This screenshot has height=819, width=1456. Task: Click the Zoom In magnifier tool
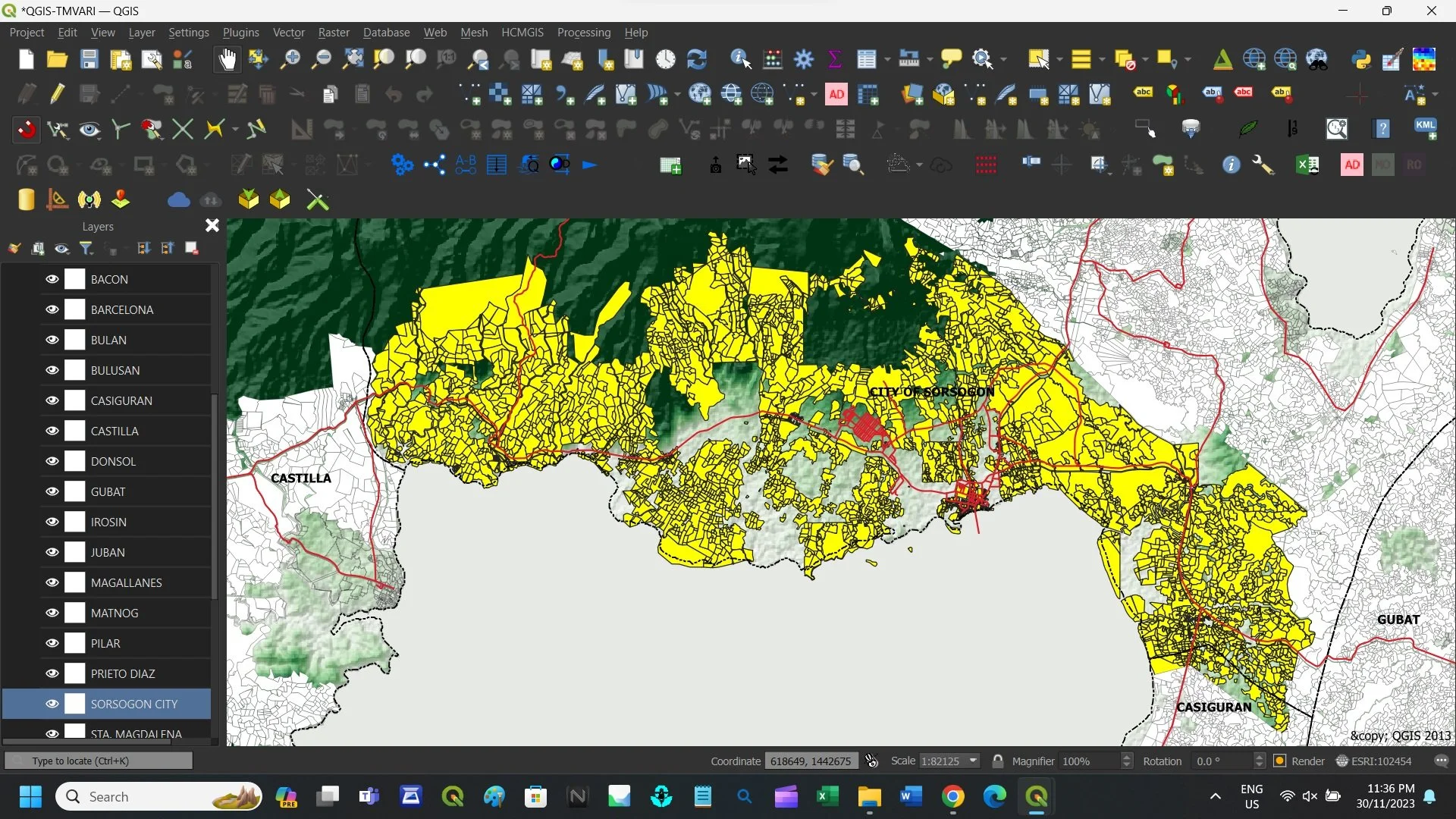click(290, 59)
